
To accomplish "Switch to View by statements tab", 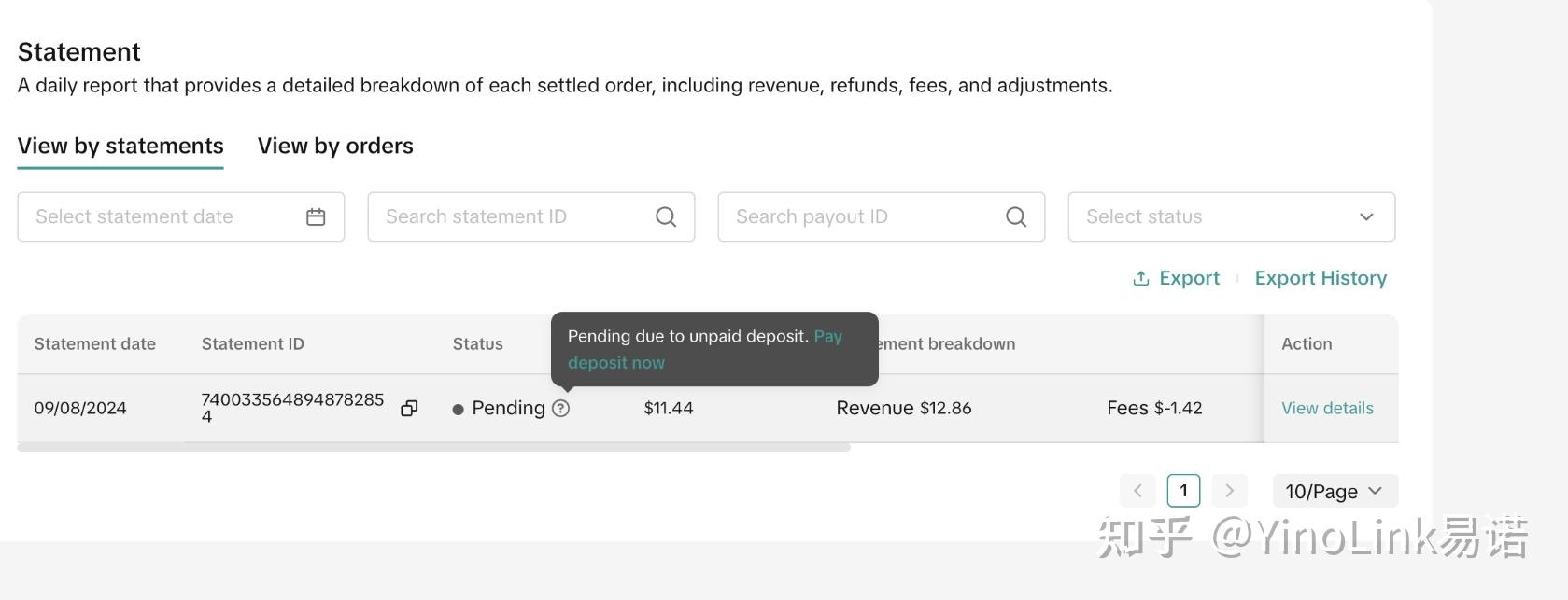I will [120, 147].
